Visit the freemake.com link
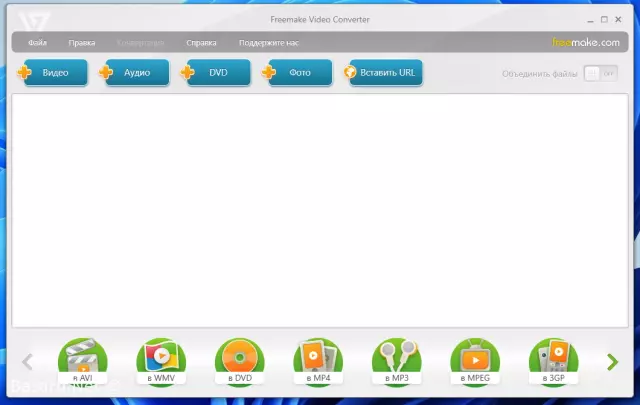Viewport: 640px width, 405px height. (586, 42)
